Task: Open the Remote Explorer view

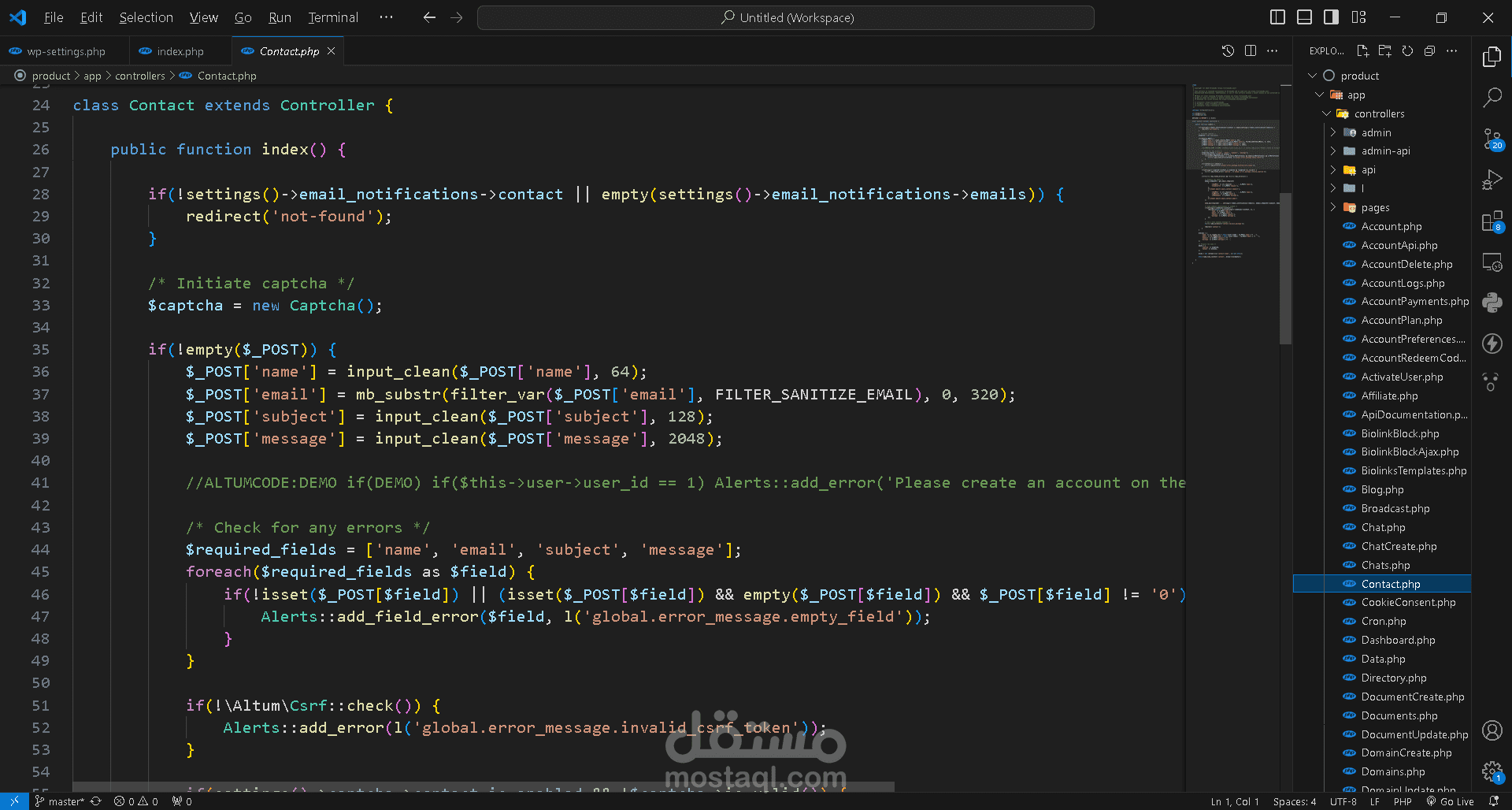Action: pyautogui.click(x=1492, y=262)
